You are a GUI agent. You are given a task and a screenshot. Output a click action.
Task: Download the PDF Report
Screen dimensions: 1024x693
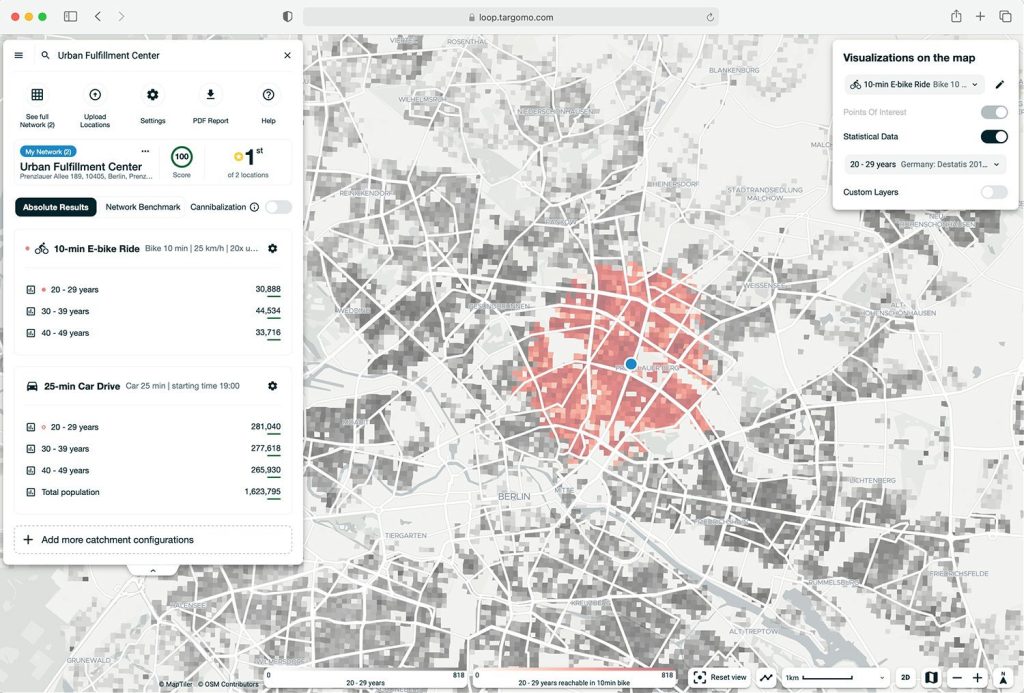(x=210, y=105)
